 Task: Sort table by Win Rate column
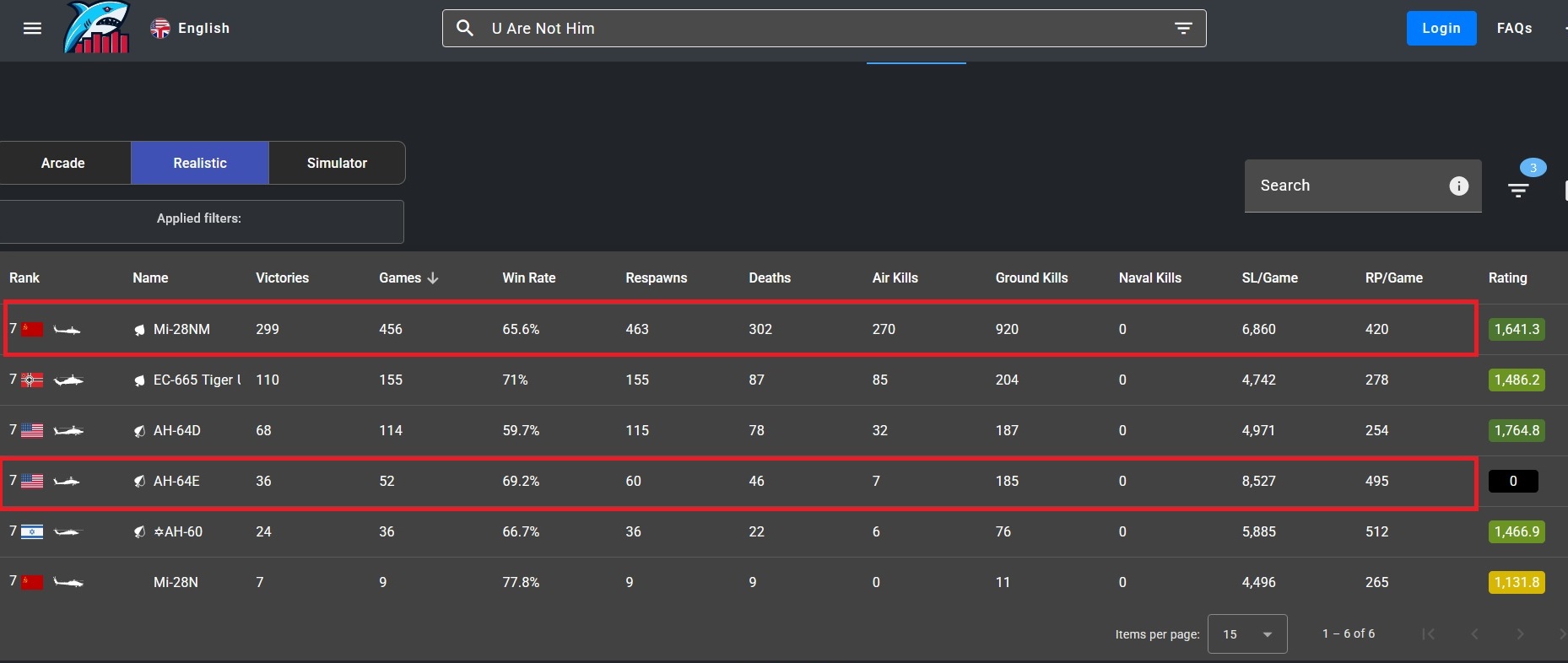click(528, 278)
